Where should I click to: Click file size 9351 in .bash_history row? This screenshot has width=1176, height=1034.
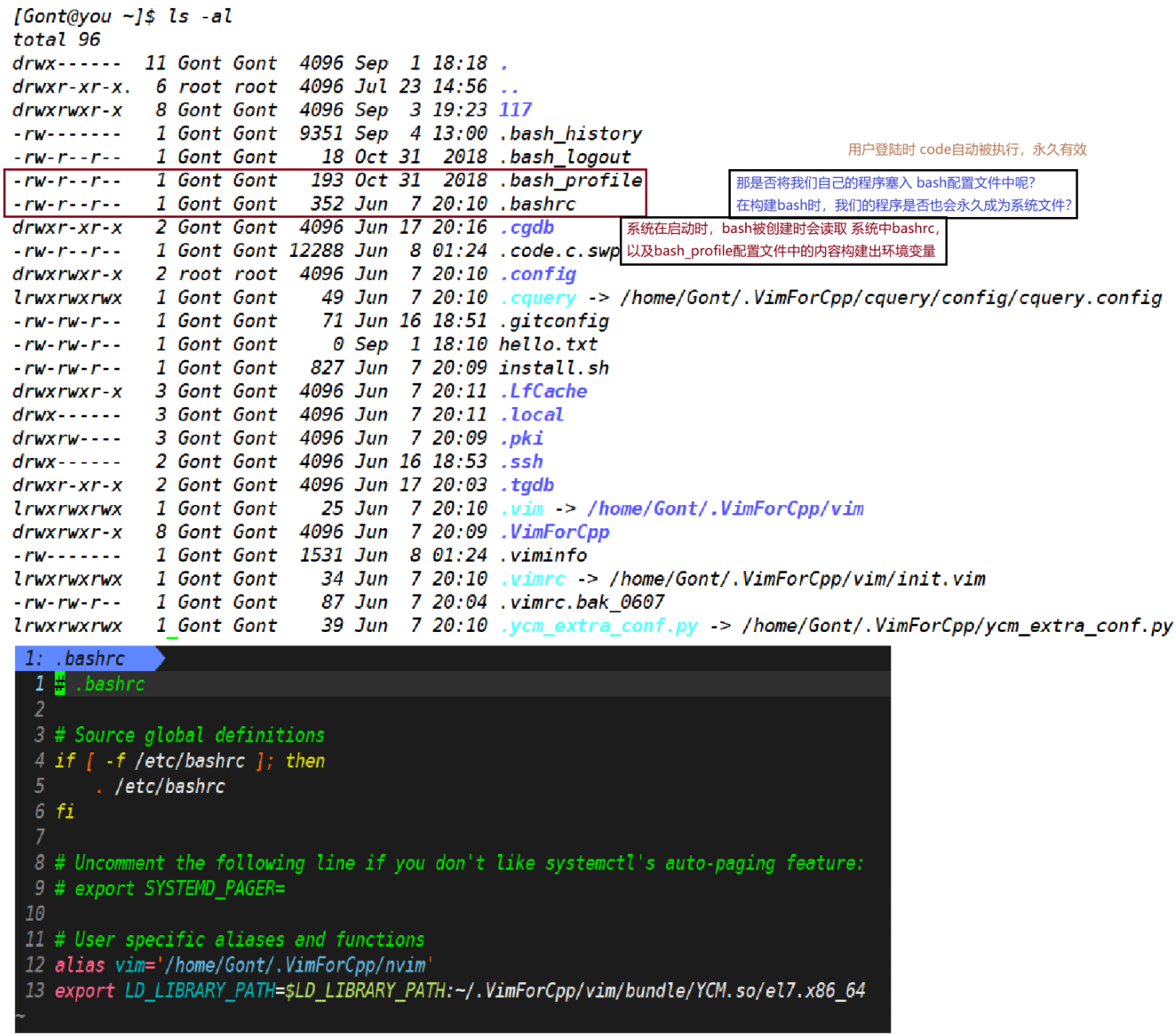(x=321, y=133)
